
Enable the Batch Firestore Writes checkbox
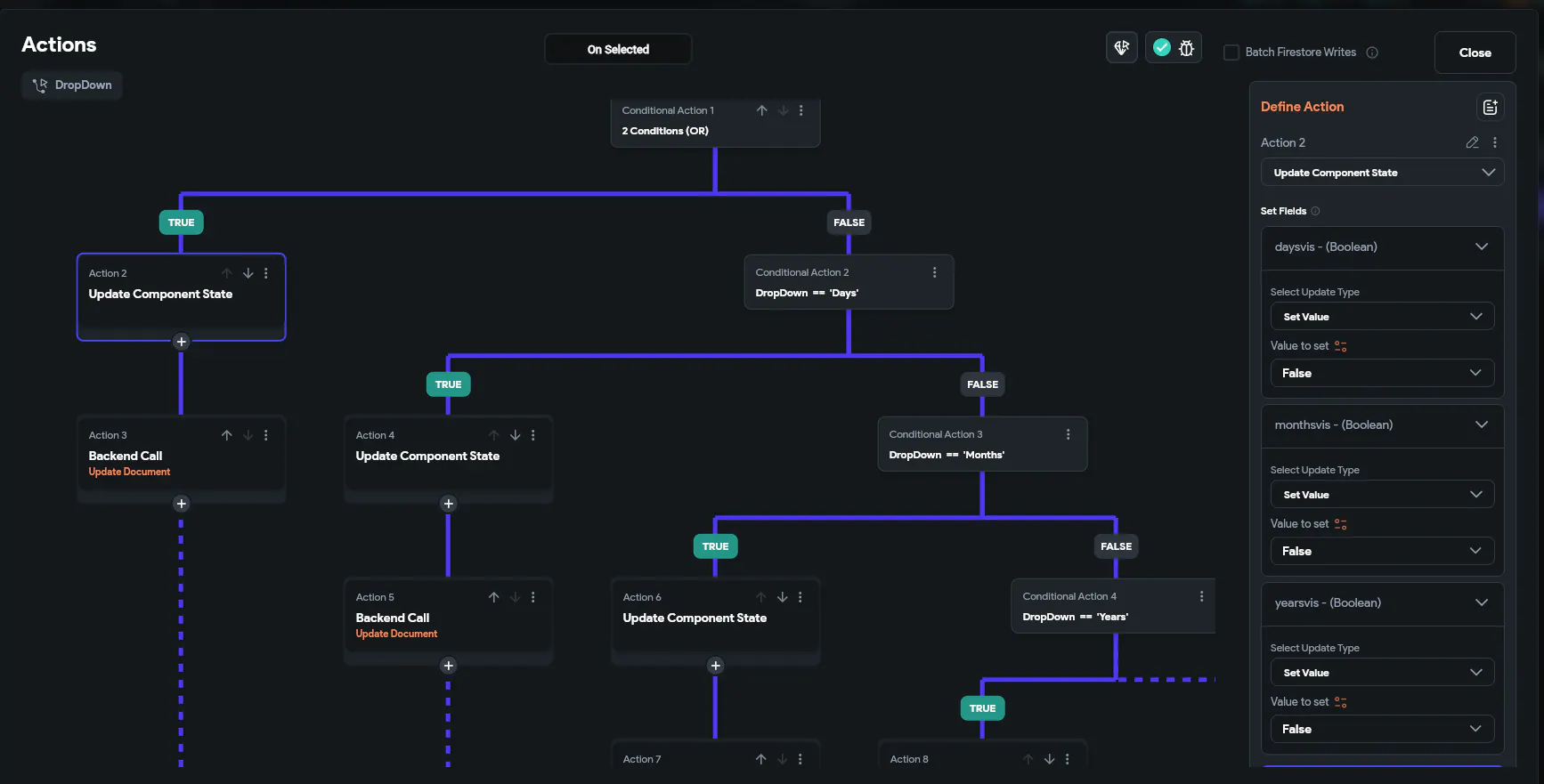tap(1231, 53)
